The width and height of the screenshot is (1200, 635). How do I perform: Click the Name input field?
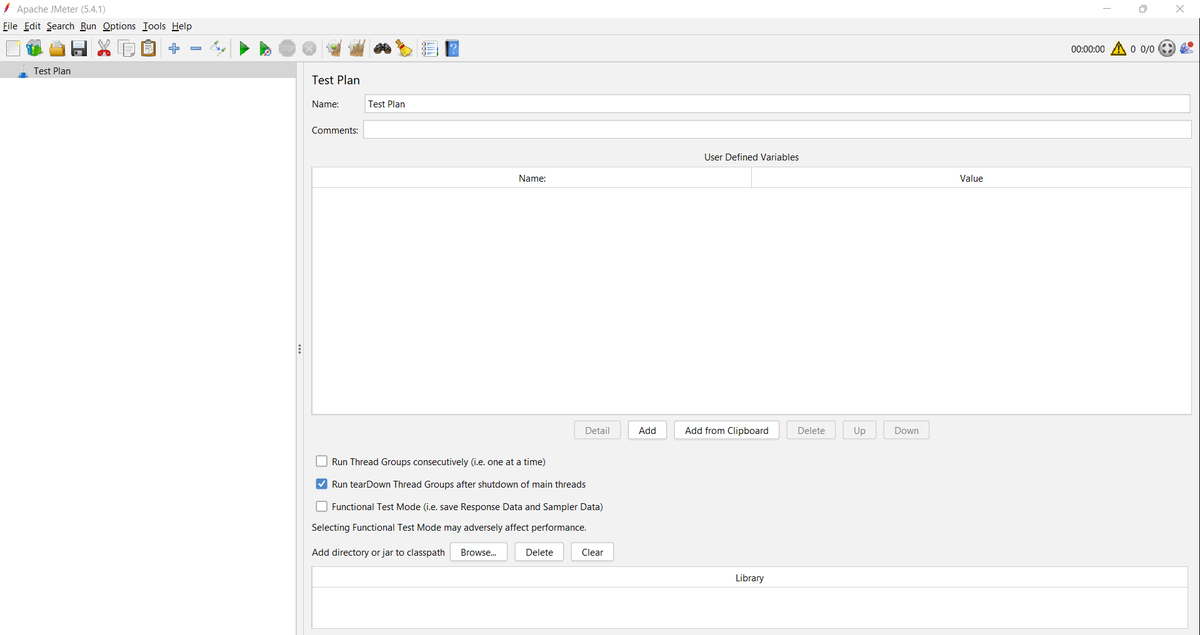click(777, 104)
